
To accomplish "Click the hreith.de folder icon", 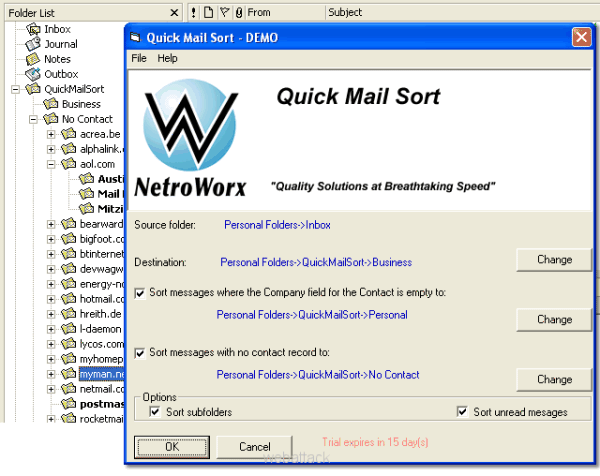I will (69, 314).
